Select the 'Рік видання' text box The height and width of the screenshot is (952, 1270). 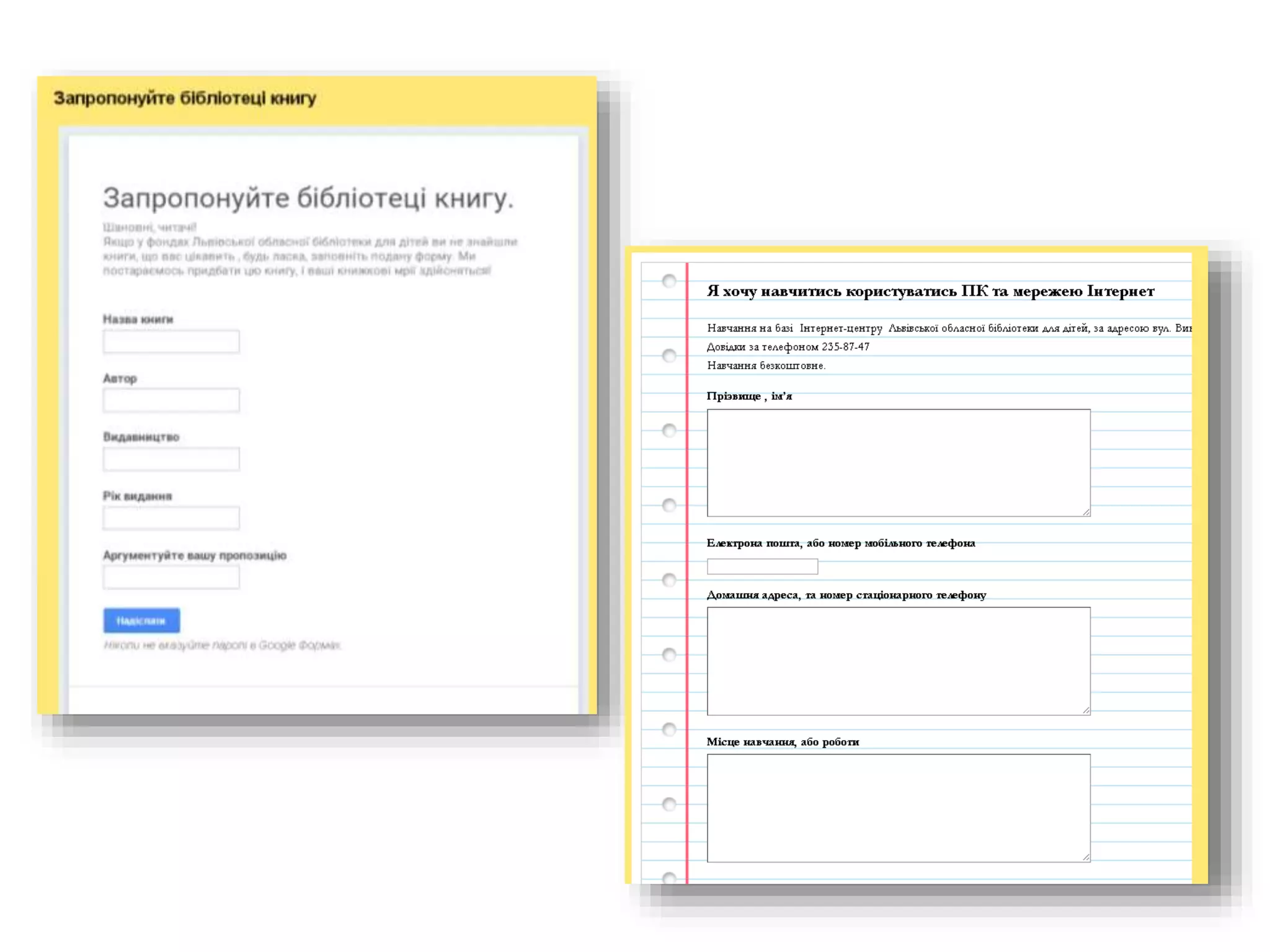[171, 518]
